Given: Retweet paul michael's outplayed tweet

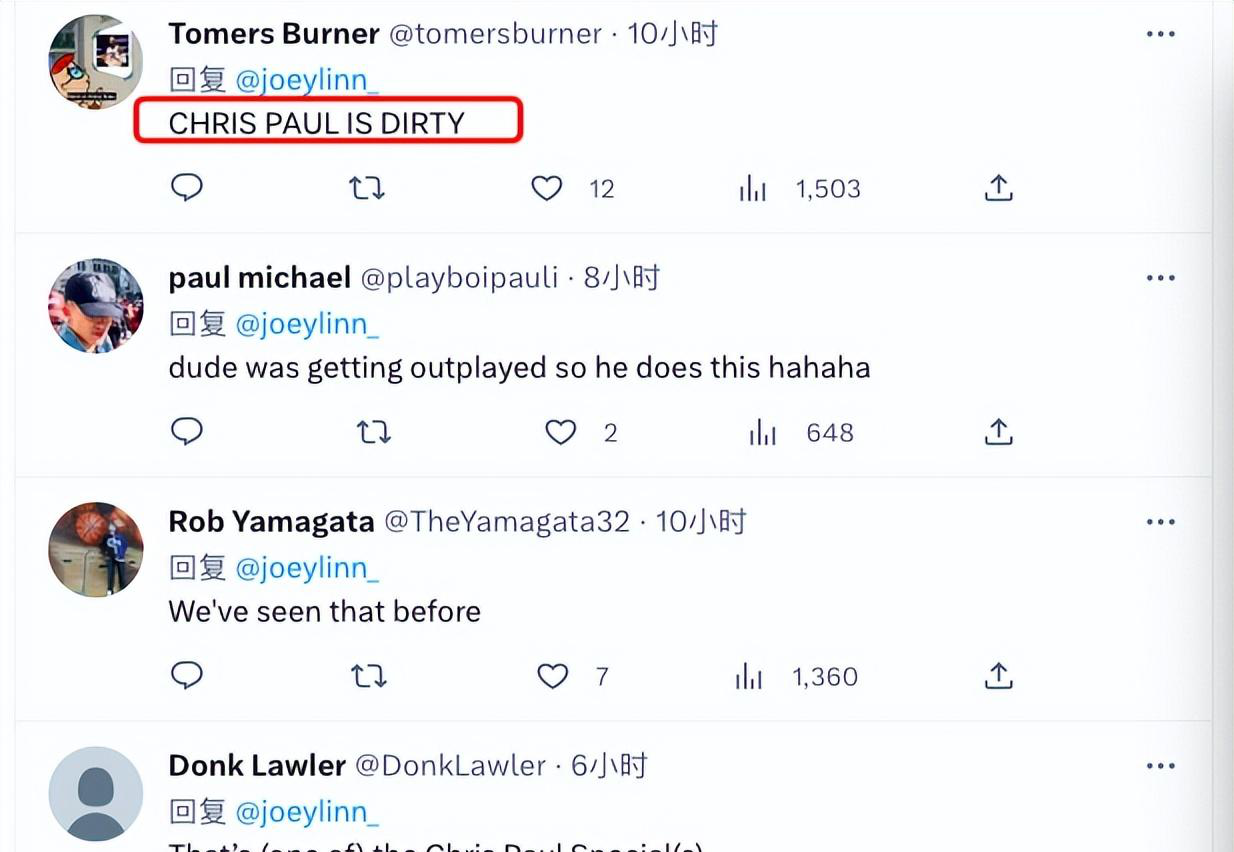Looking at the screenshot, I should 374,432.
